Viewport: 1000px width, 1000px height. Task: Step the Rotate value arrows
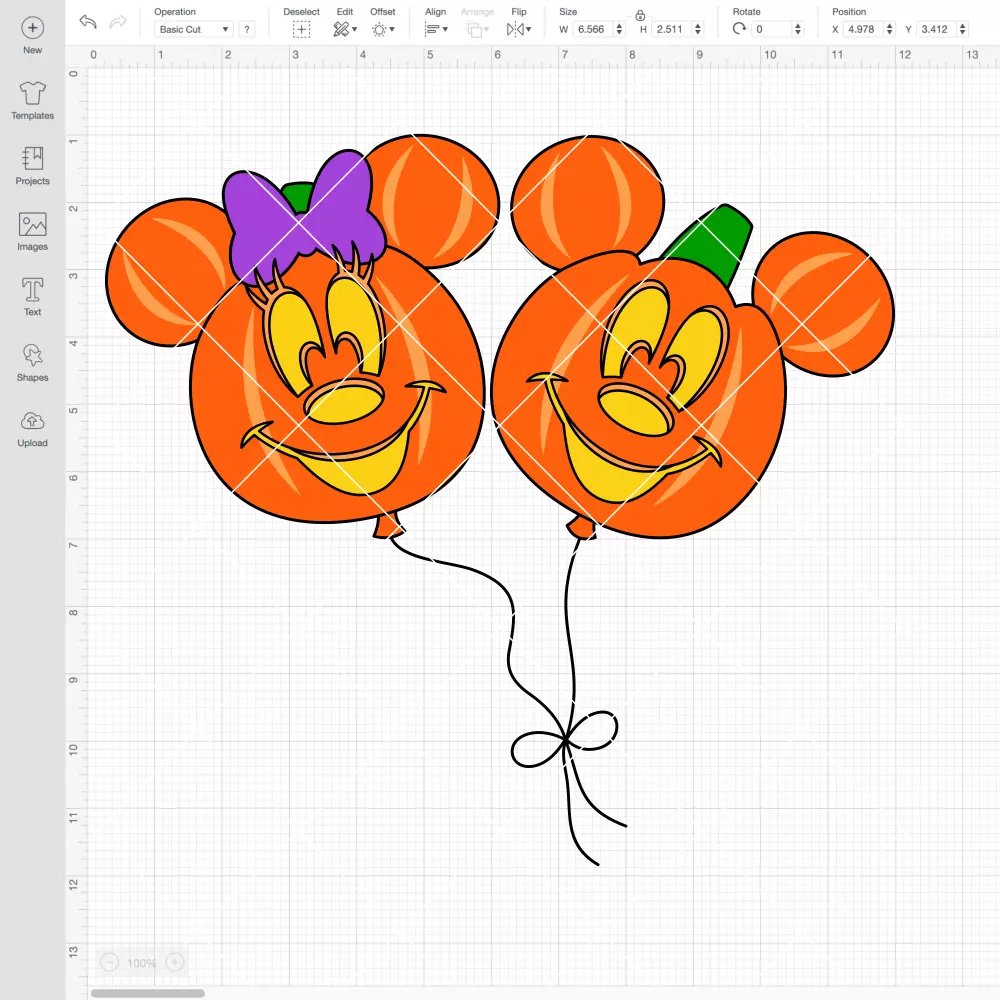click(x=797, y=29)
